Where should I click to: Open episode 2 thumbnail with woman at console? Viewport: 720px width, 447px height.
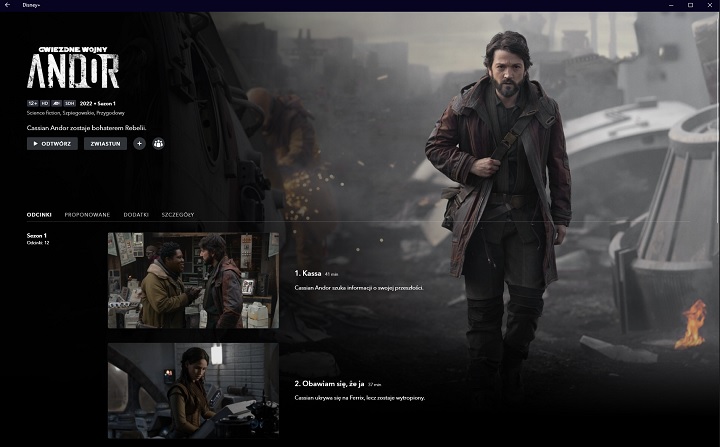[x=193, y=390]
